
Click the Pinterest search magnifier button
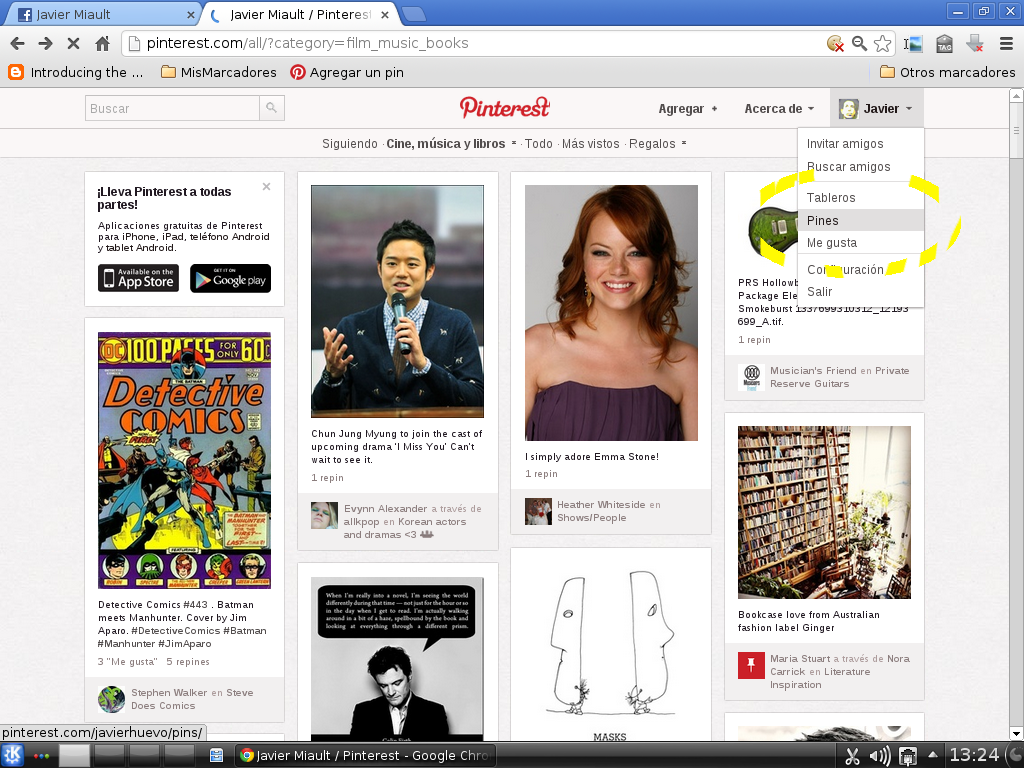click(272, 108)
